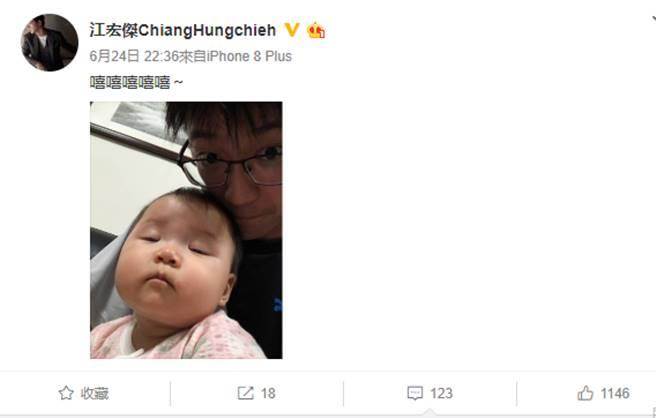Open the poster's round avatar picture
656x418 pixels.
[x=49, y=43]
